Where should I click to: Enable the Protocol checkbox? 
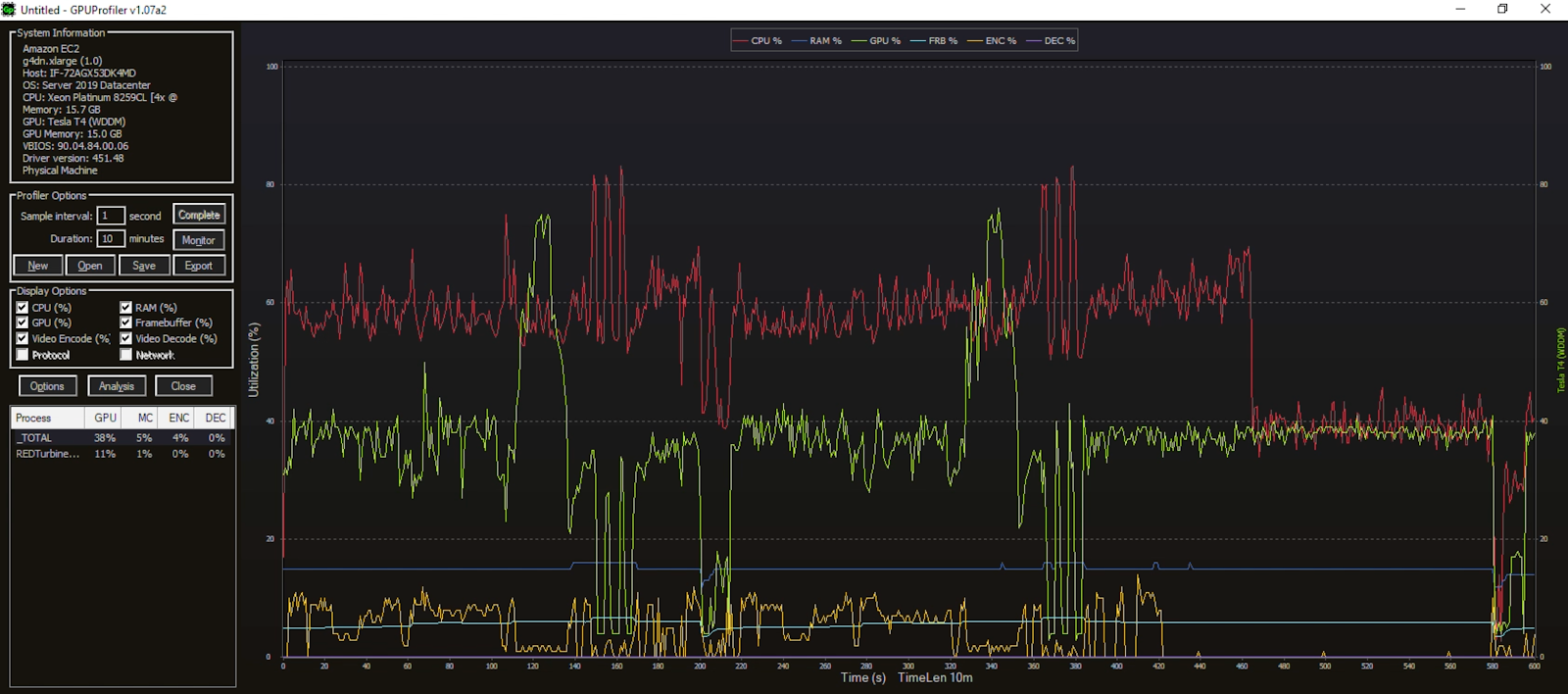pyautogui.click(x=23, y=355)
